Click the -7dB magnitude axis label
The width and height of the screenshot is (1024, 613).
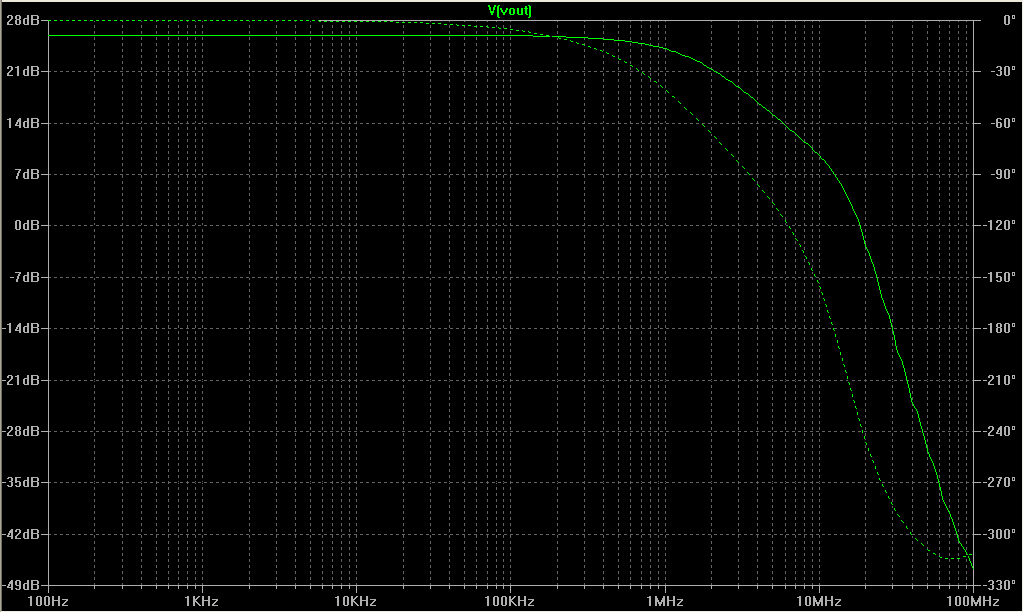24,277
